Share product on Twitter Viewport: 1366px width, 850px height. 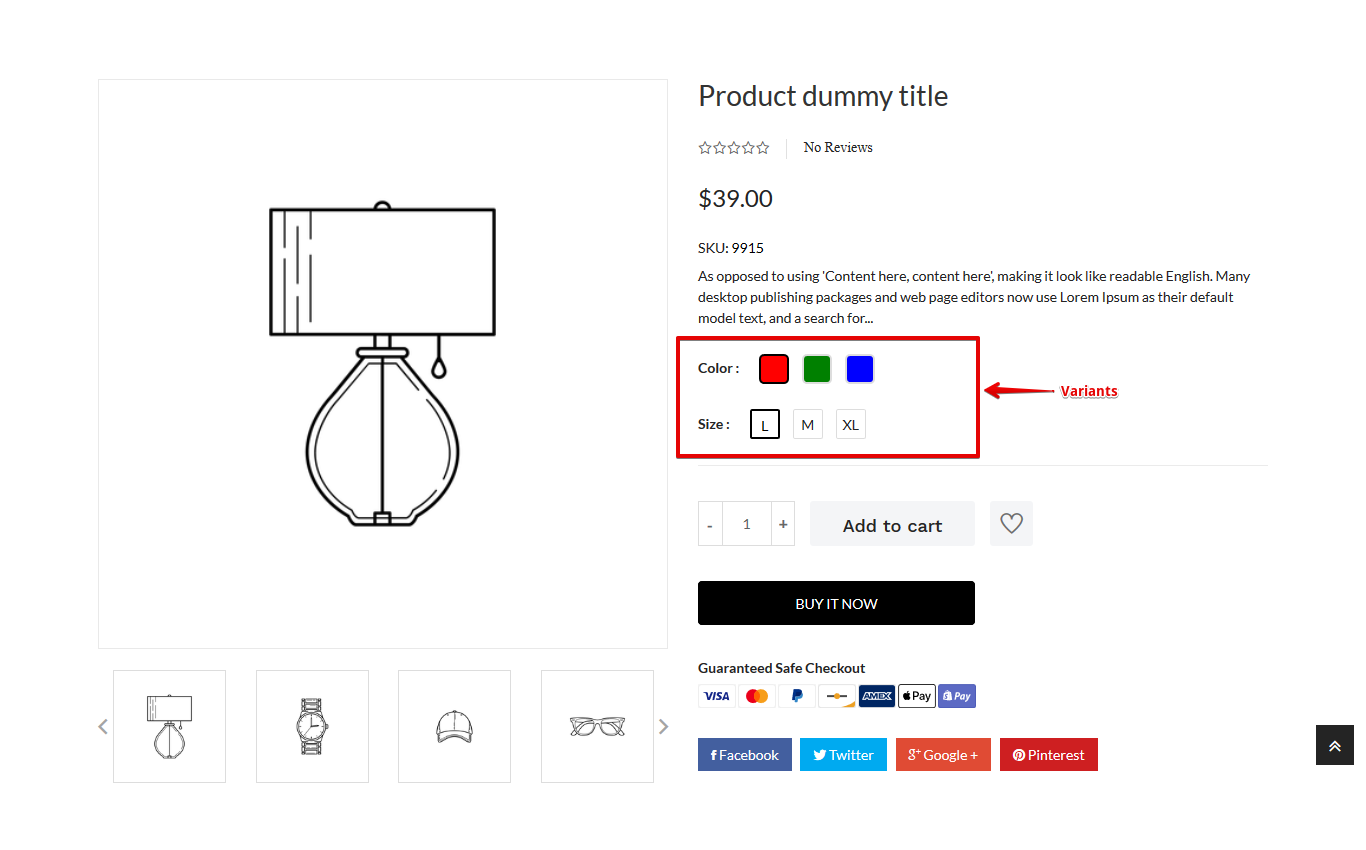tap(843, 755)
